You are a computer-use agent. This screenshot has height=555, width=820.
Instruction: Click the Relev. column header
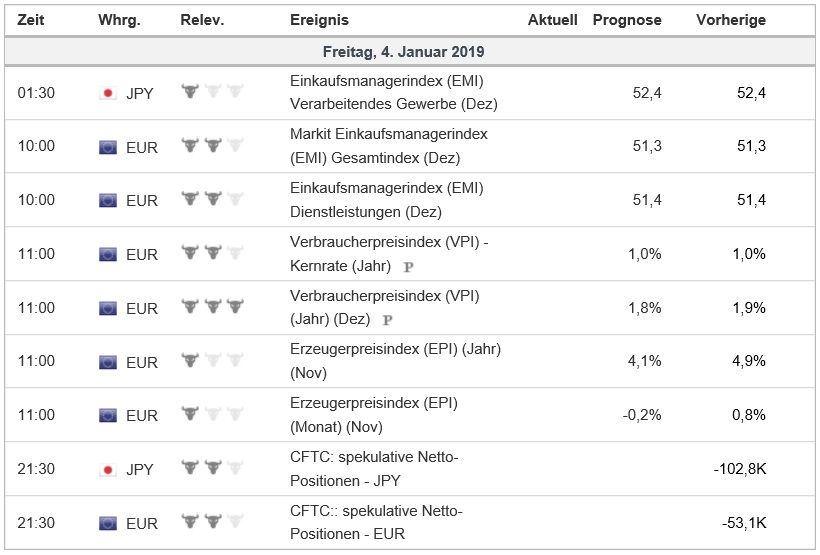pos(202,20)
